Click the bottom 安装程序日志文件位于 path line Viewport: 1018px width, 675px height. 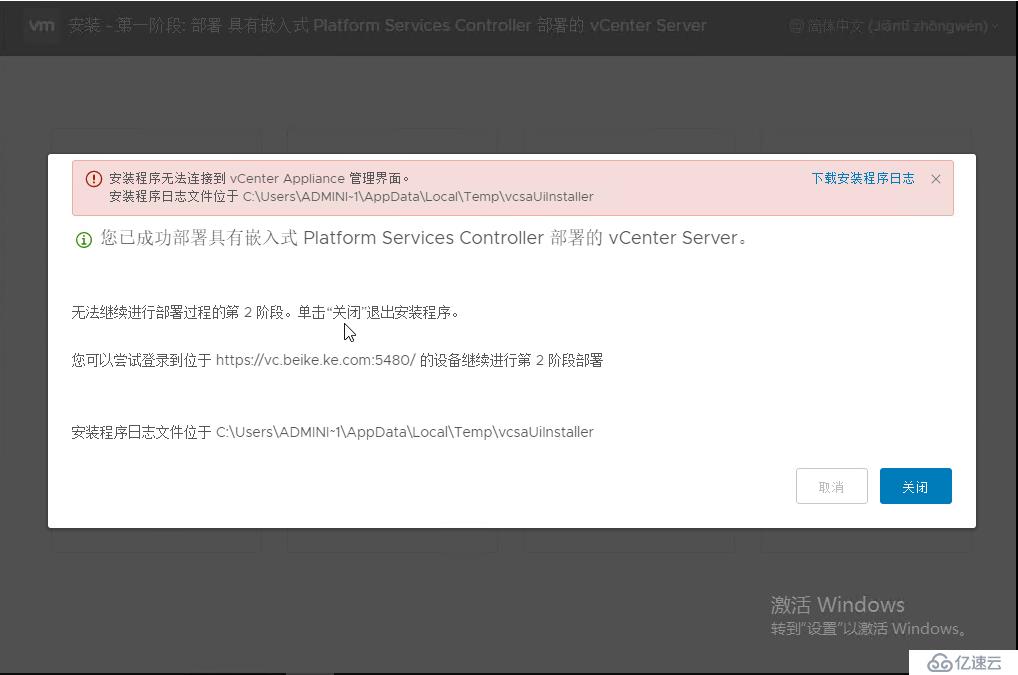click(332, 432)
